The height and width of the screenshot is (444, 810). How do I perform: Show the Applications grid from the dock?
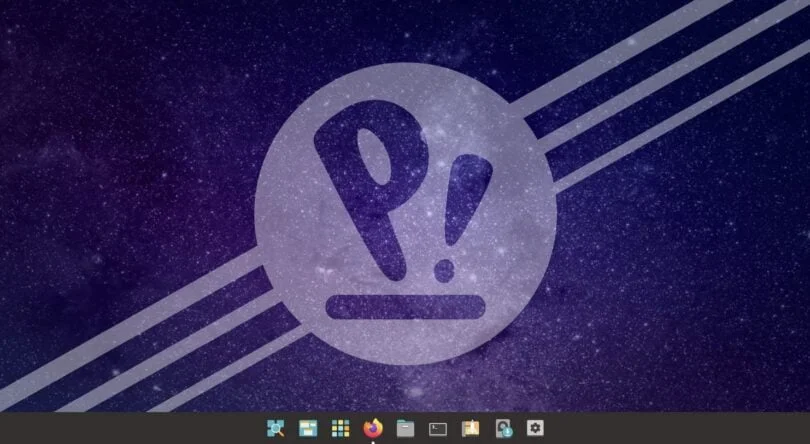pyautogui.click(x=340, y=428)
